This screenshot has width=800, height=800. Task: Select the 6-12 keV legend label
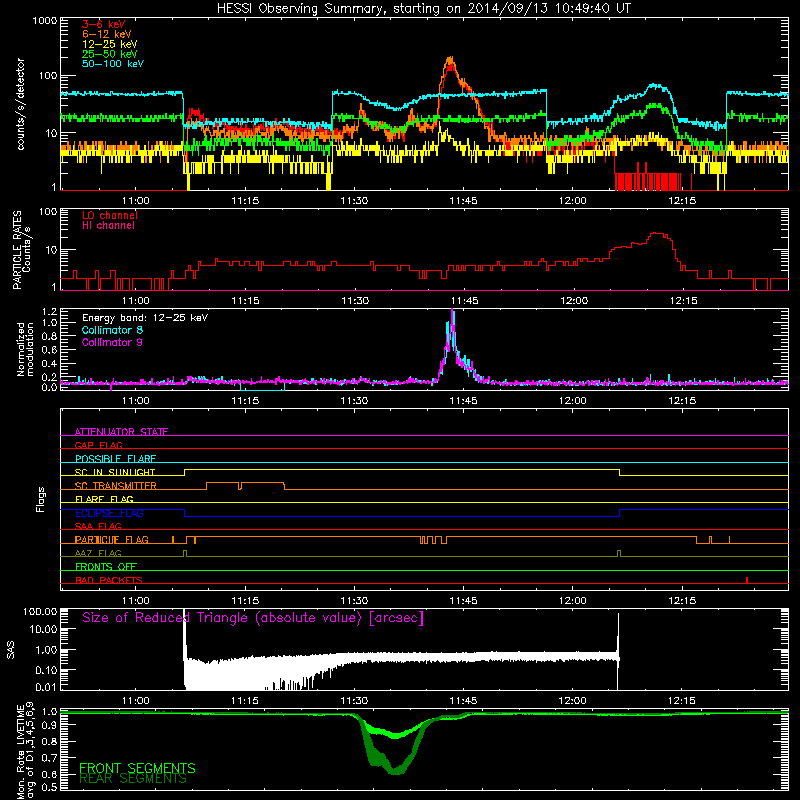107,34
